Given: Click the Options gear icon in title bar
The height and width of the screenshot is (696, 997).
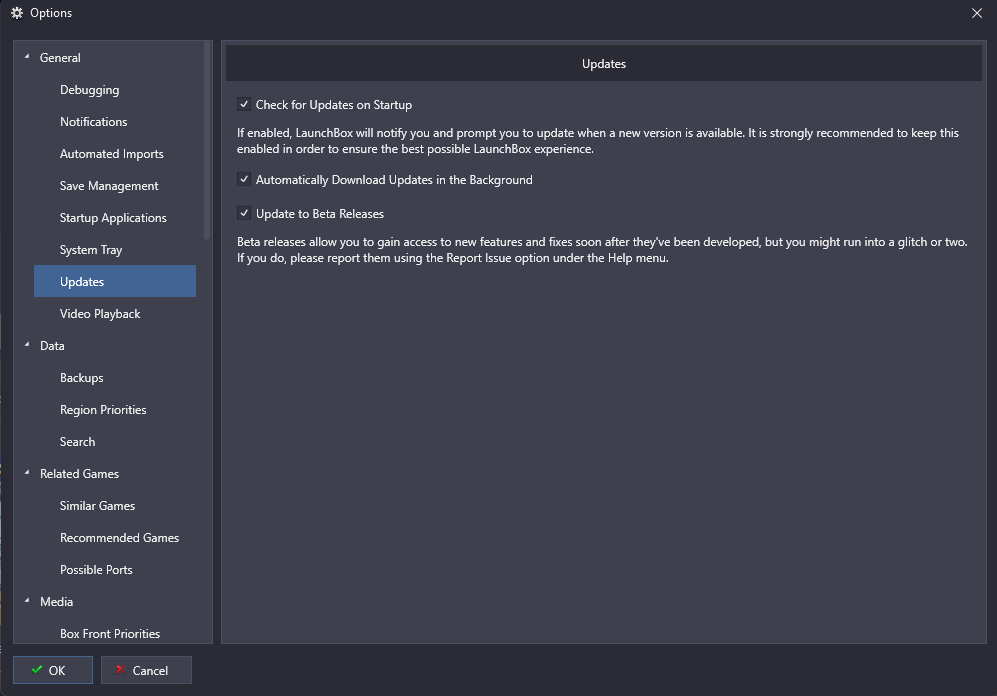Looking at the screenshot, I should click(17, 13).
